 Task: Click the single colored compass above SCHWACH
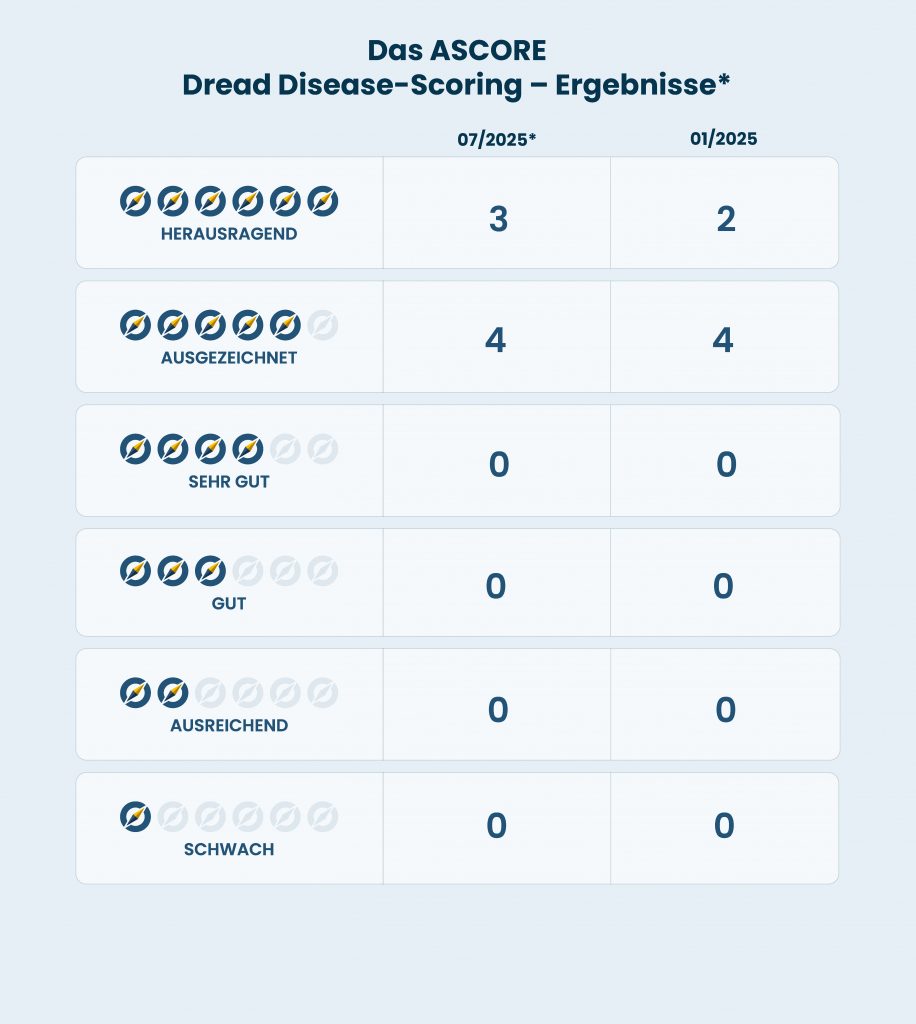(x=135, y=817)
